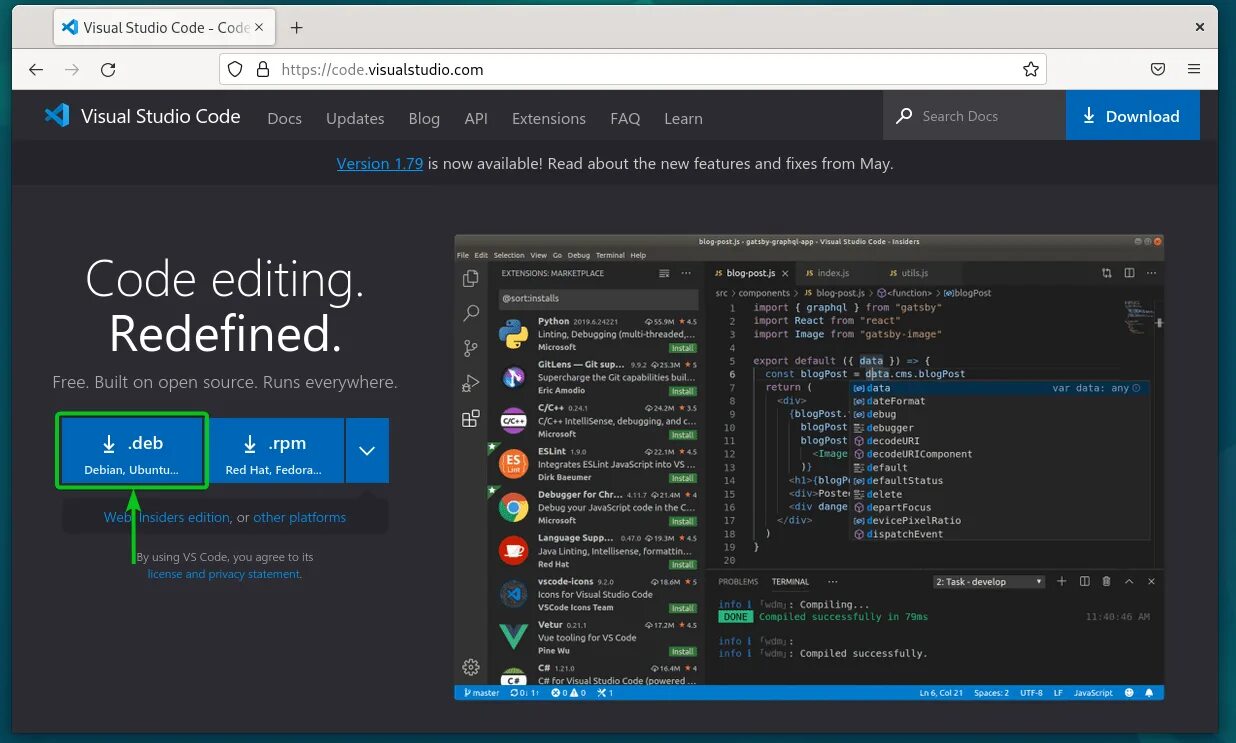Viewport: 1236px width, 743px height.
Task: Click the browser forward arrow
Action: click(72, 69)
